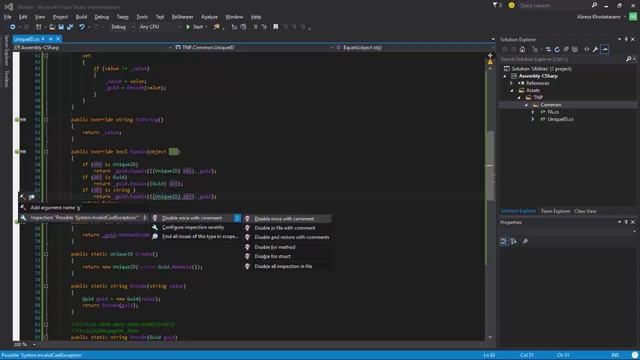Switch to the Class View tab

click(585, 211)
